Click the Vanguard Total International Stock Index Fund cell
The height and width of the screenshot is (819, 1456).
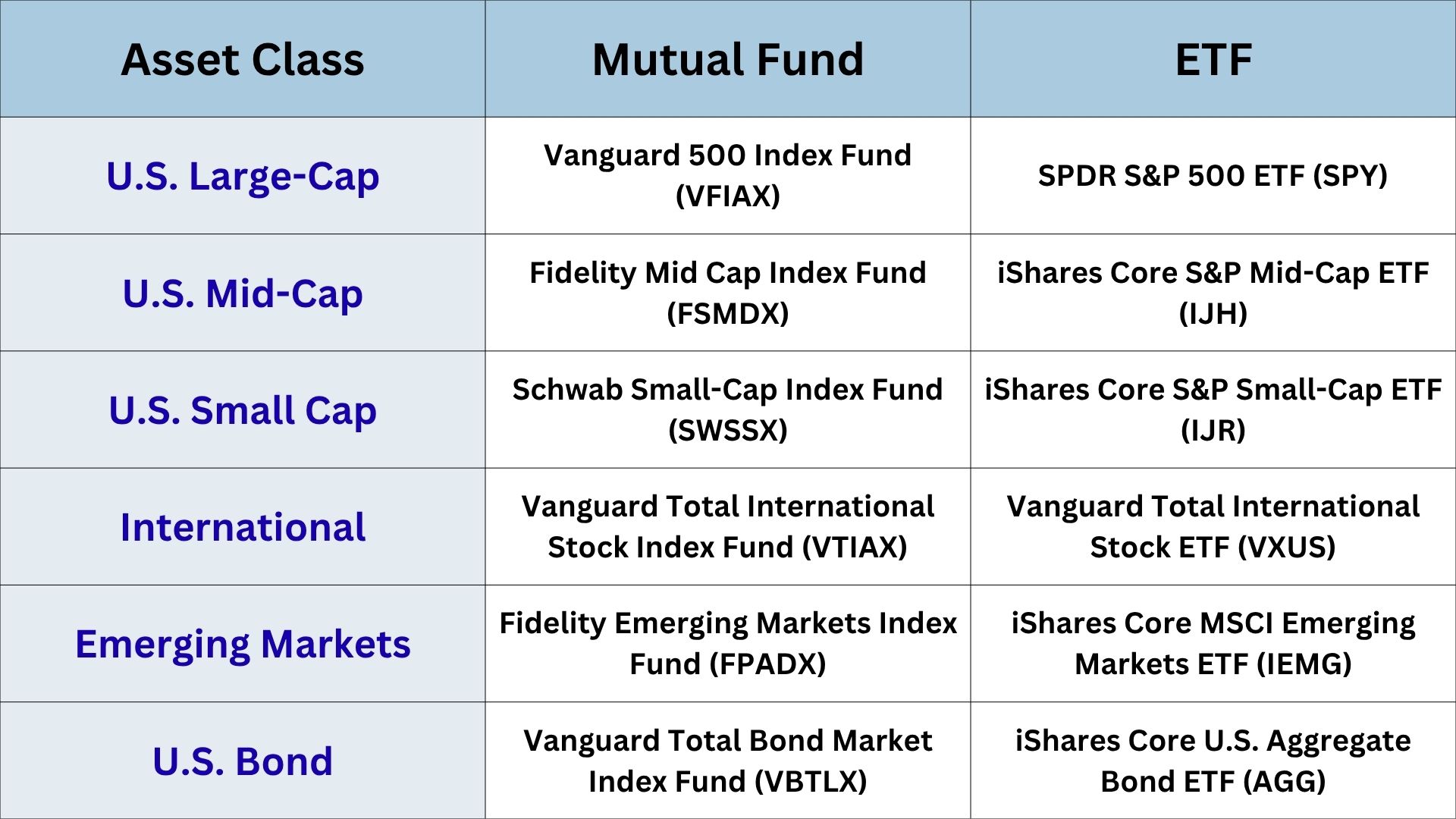pyautogui.click(x=728, y=527)
